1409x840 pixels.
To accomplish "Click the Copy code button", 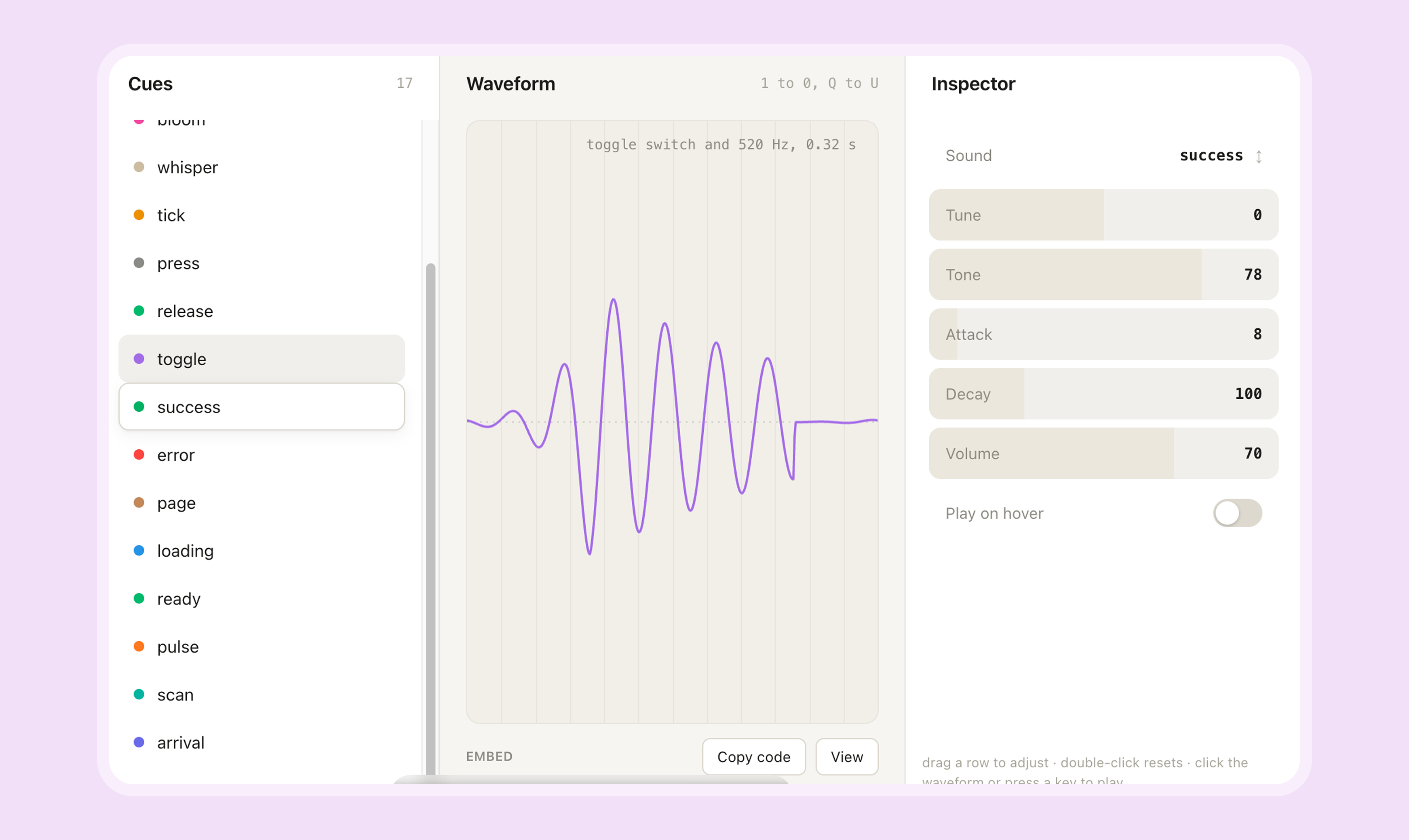I will click(x=753, y=757).
